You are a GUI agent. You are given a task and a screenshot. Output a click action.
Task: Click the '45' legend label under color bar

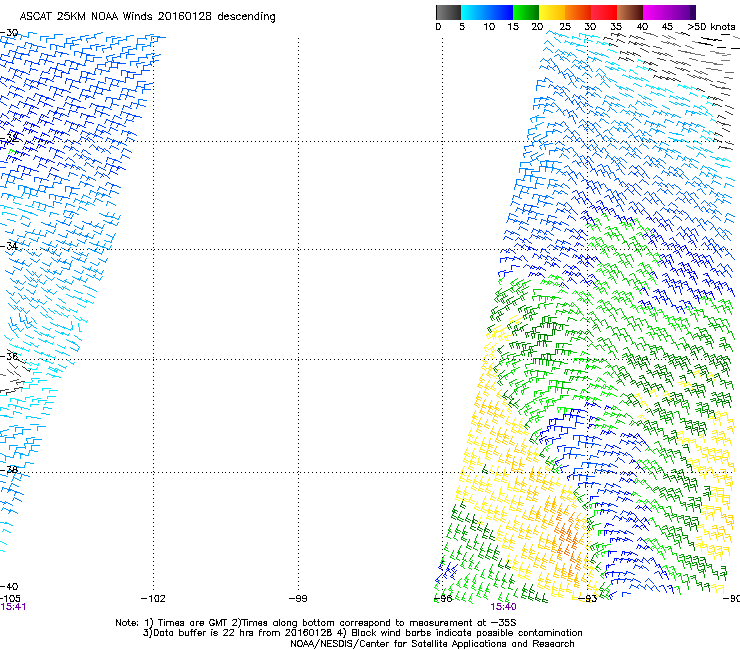click(x=667, y=27)
